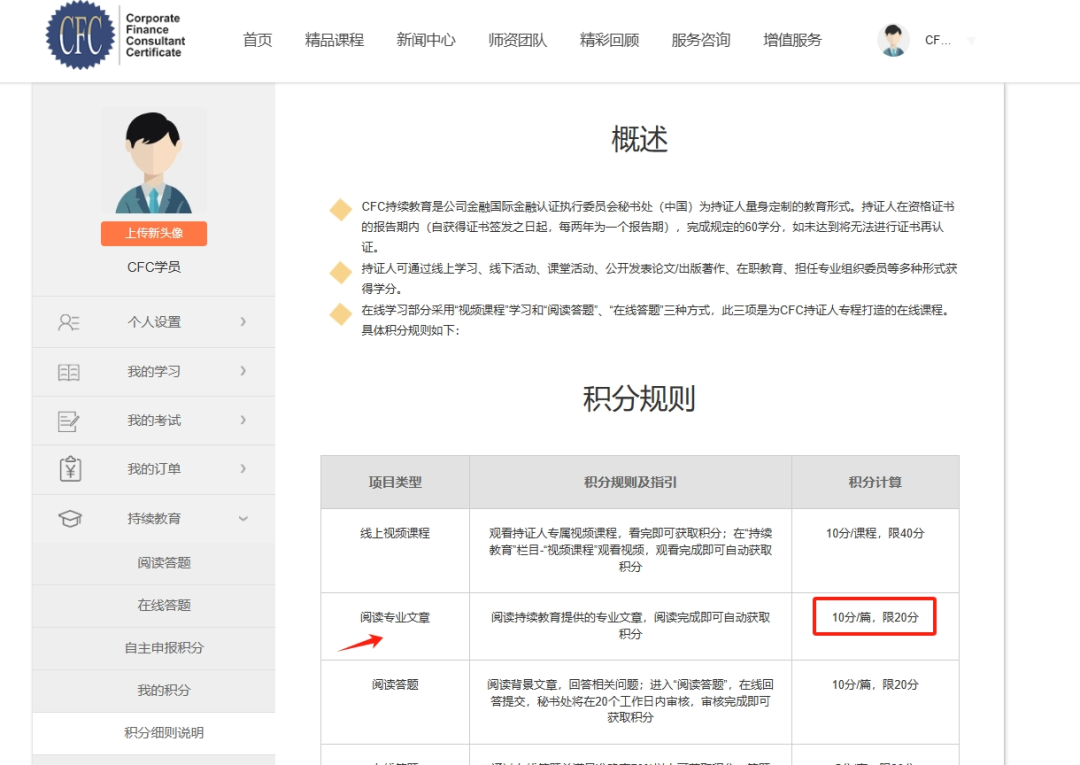Click the CFC logo badge

[x=81, y=36]
